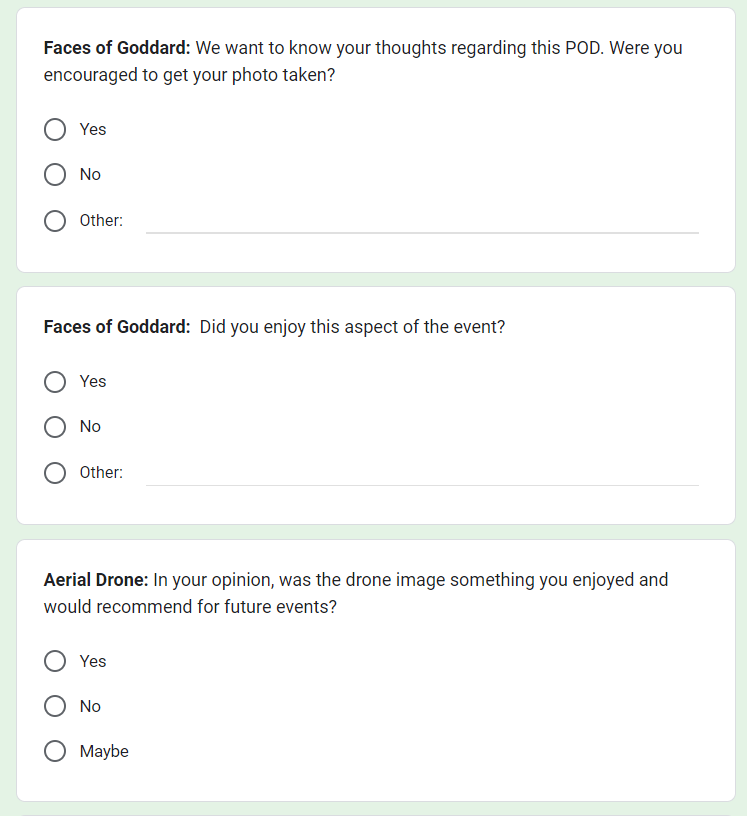The image size is (747, 816).
Task: Click Other text field in enjoy aspect question
Action: click(x=421, y=473)
